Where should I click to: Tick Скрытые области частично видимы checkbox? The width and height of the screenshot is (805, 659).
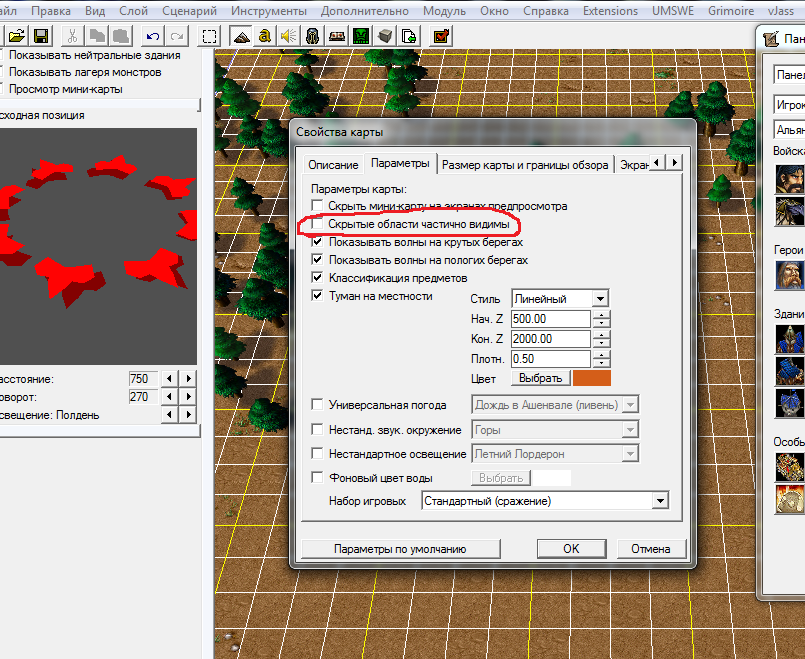pos(317,224)
